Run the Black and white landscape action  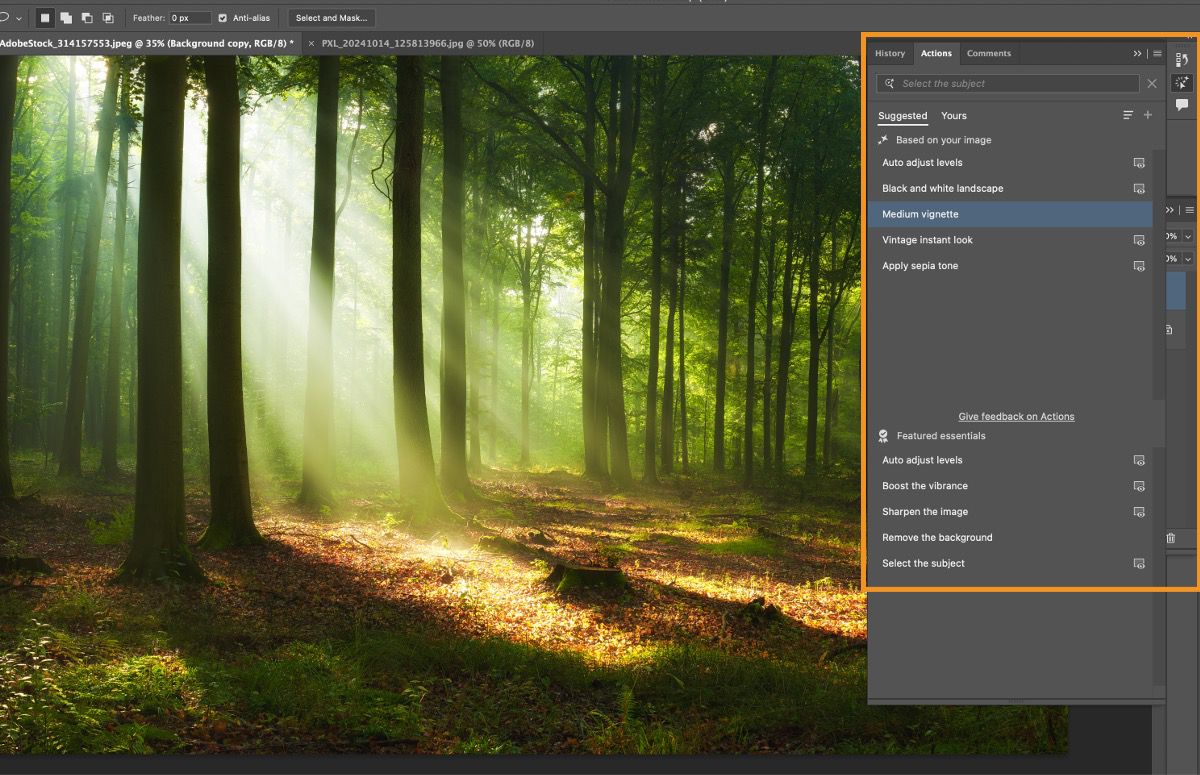coord(945,188)
